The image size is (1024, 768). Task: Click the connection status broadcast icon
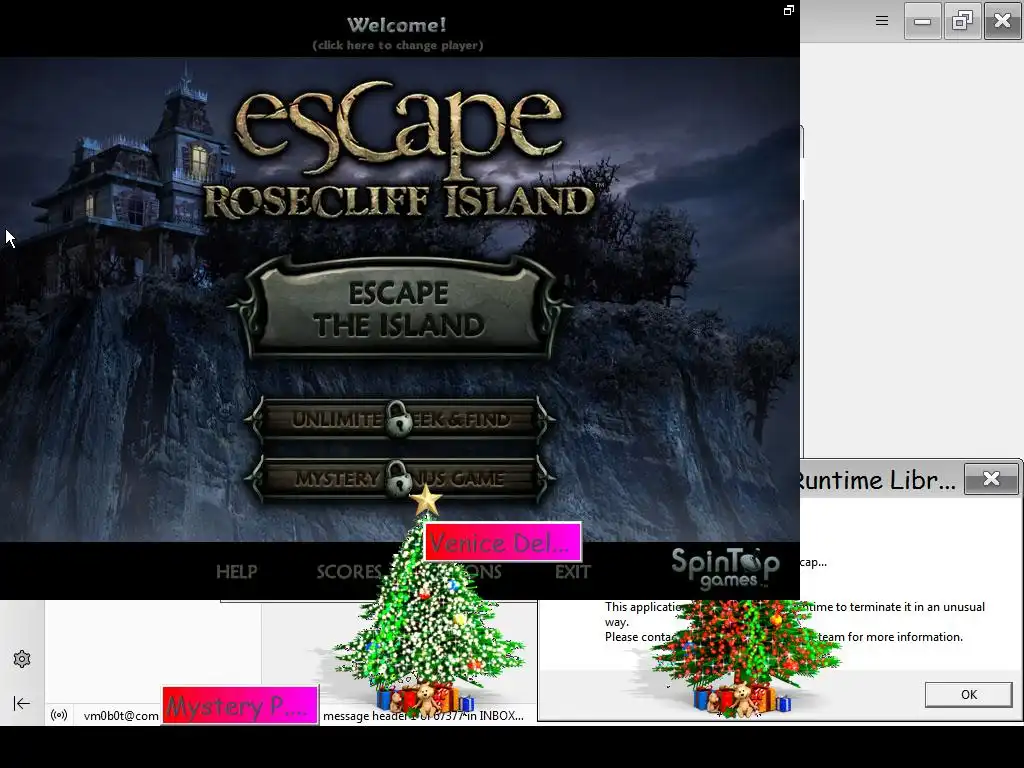59,715
